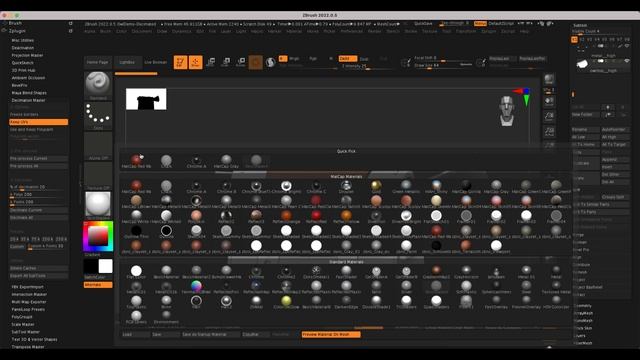
Task: Click the QuickSave button
Action: pos(423,24)
